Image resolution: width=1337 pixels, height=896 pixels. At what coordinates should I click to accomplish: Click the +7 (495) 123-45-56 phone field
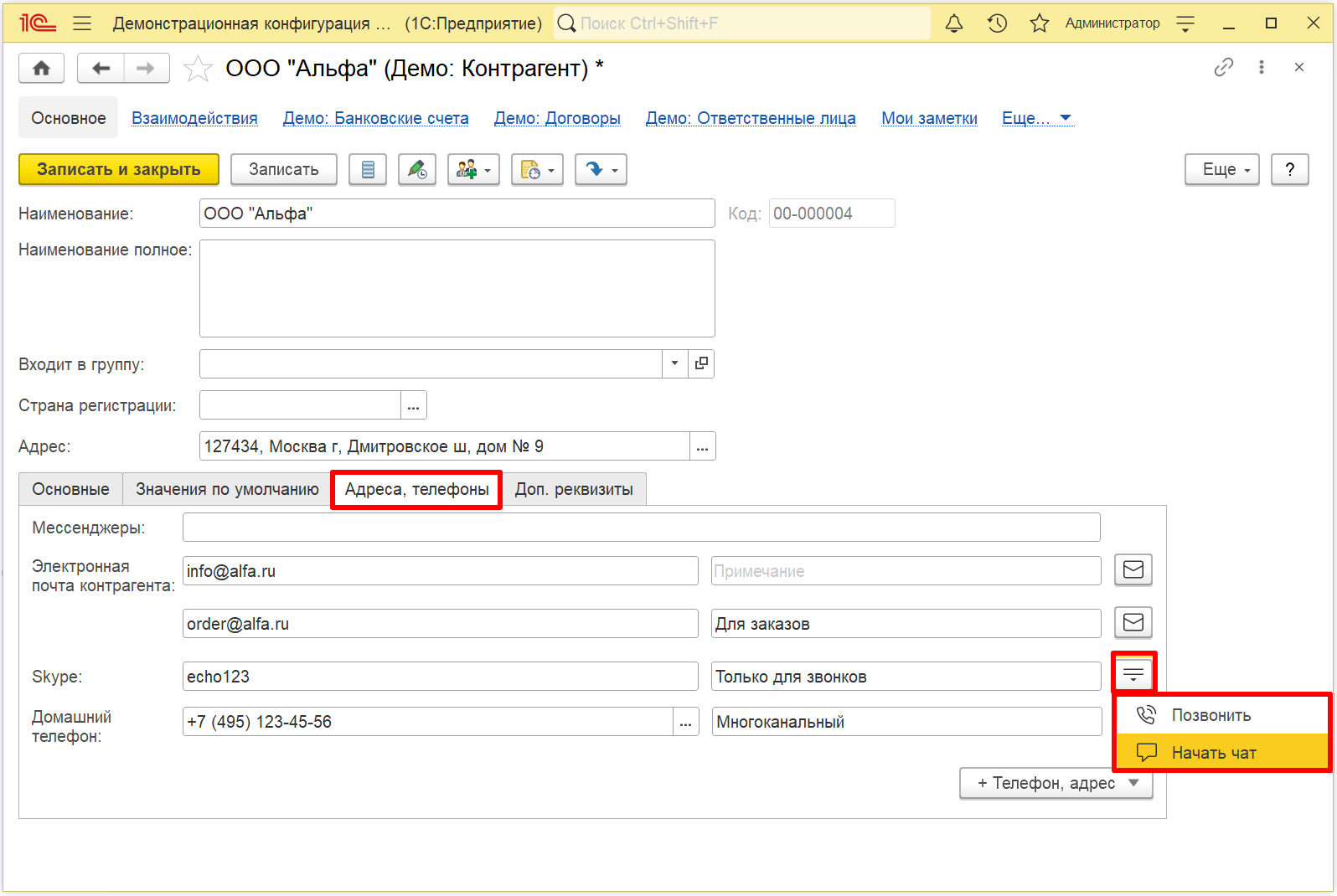(x=428, y=721)
